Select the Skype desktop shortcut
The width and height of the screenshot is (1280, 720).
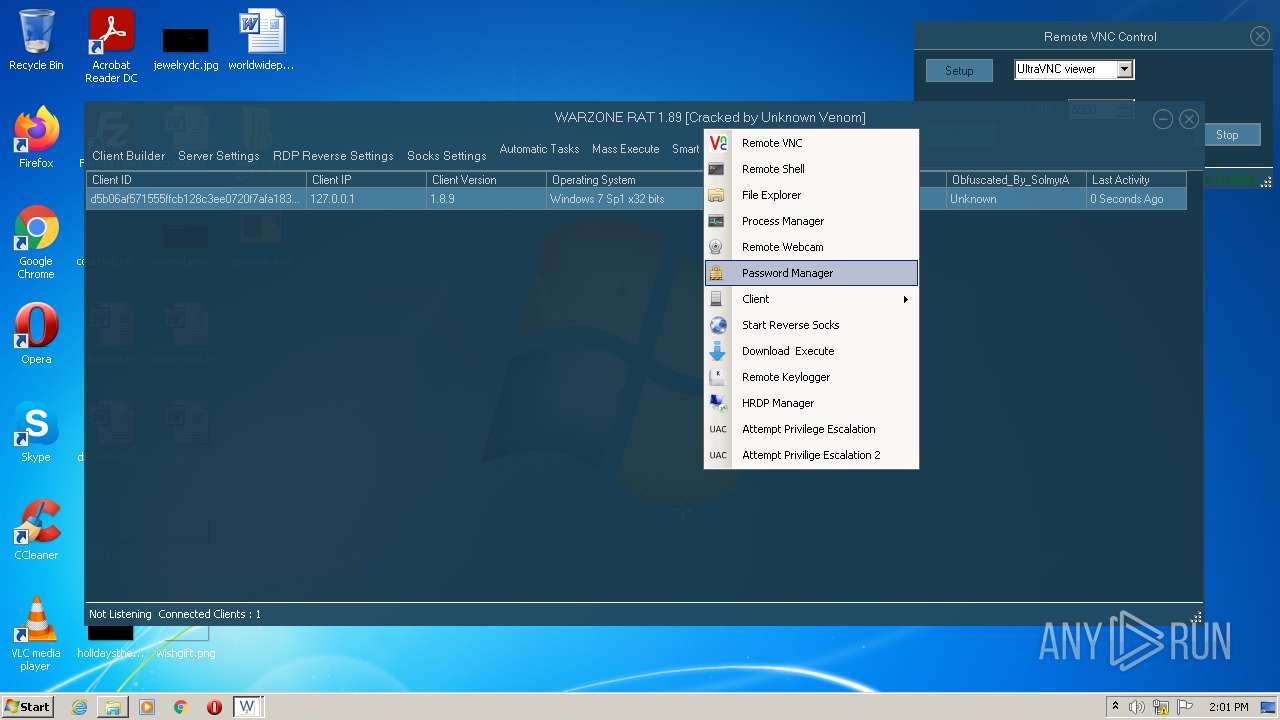(x=36, y=432)
